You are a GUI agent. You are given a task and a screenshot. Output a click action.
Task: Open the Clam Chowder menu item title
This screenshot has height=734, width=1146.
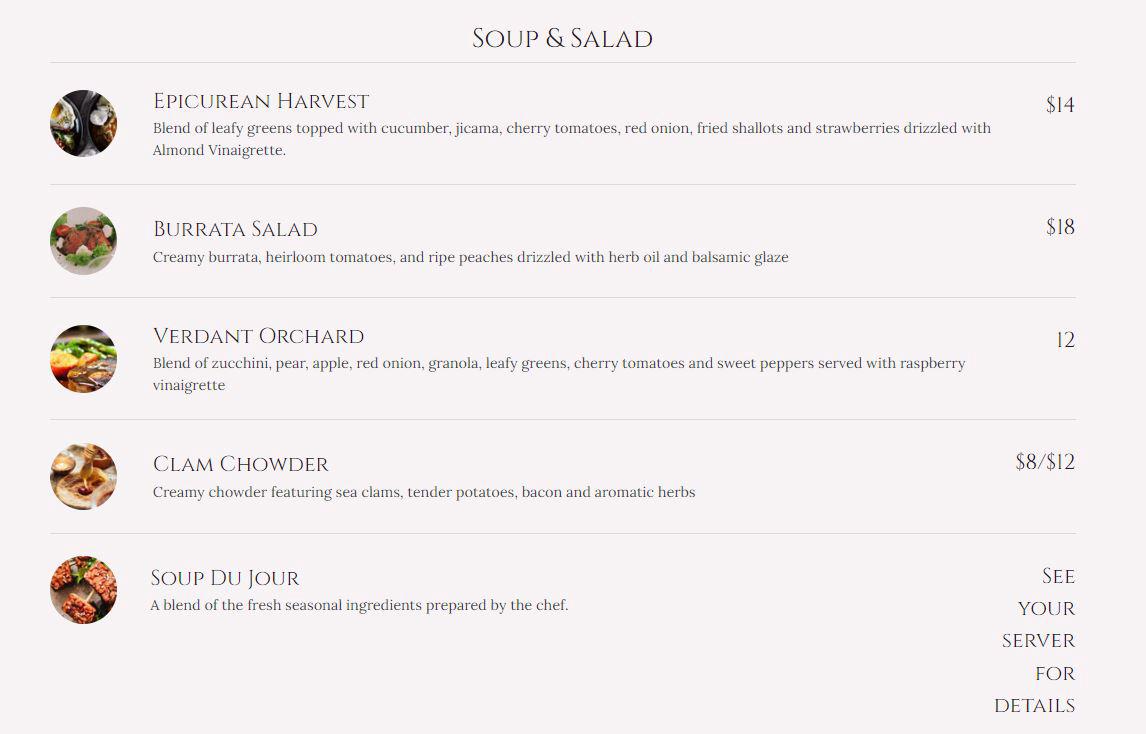click(240, 464)
